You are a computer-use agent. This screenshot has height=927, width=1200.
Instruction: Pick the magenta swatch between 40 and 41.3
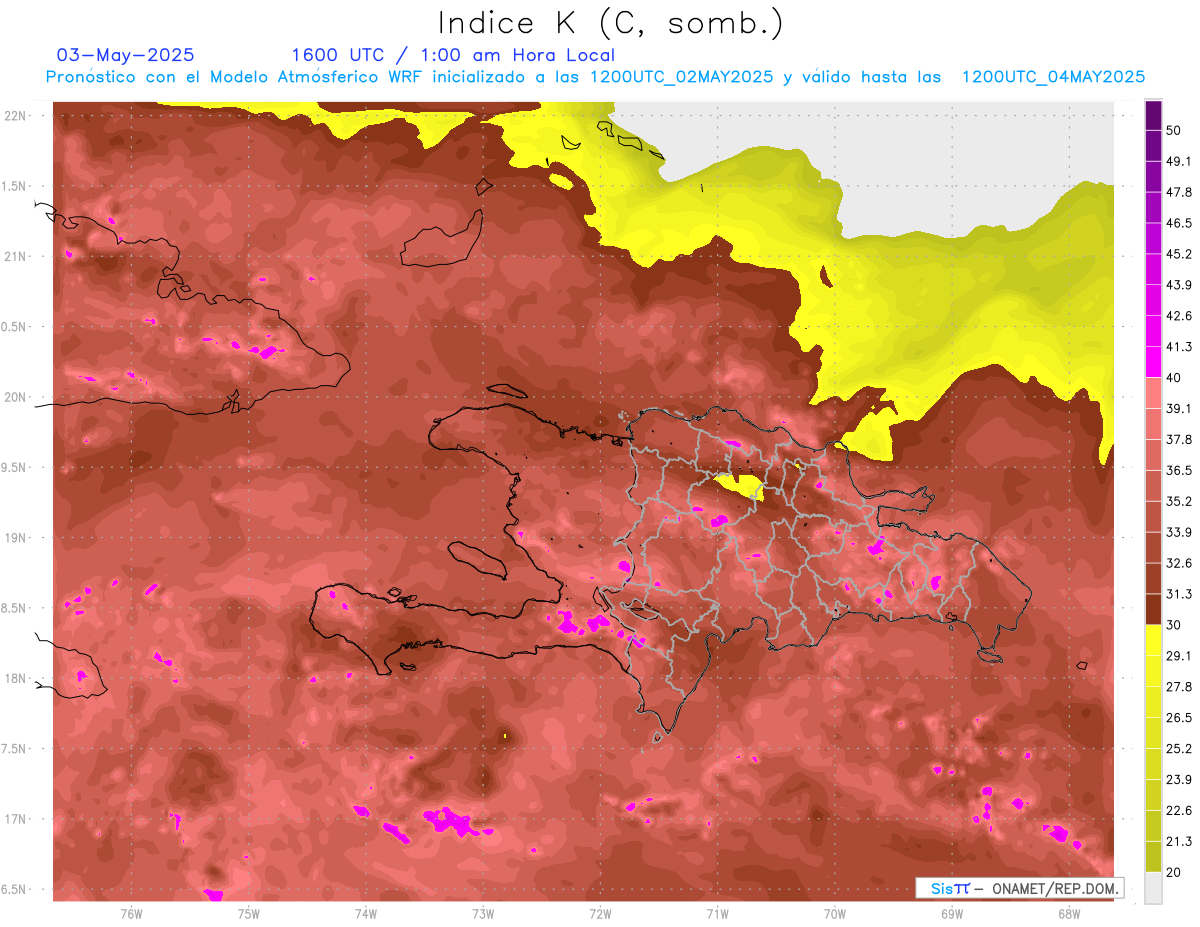coord(1153,362)
